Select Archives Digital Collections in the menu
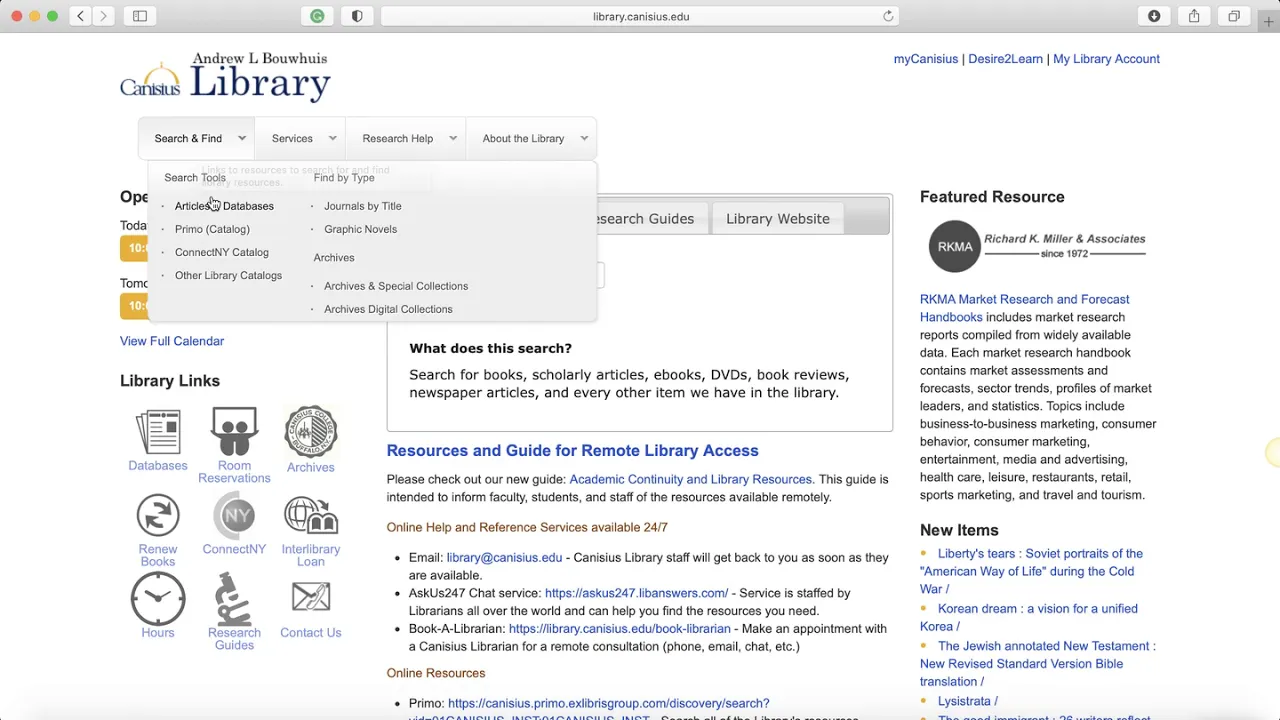Image resolution: width=1280 pixels, height=720 pixels. coord(388,309)
